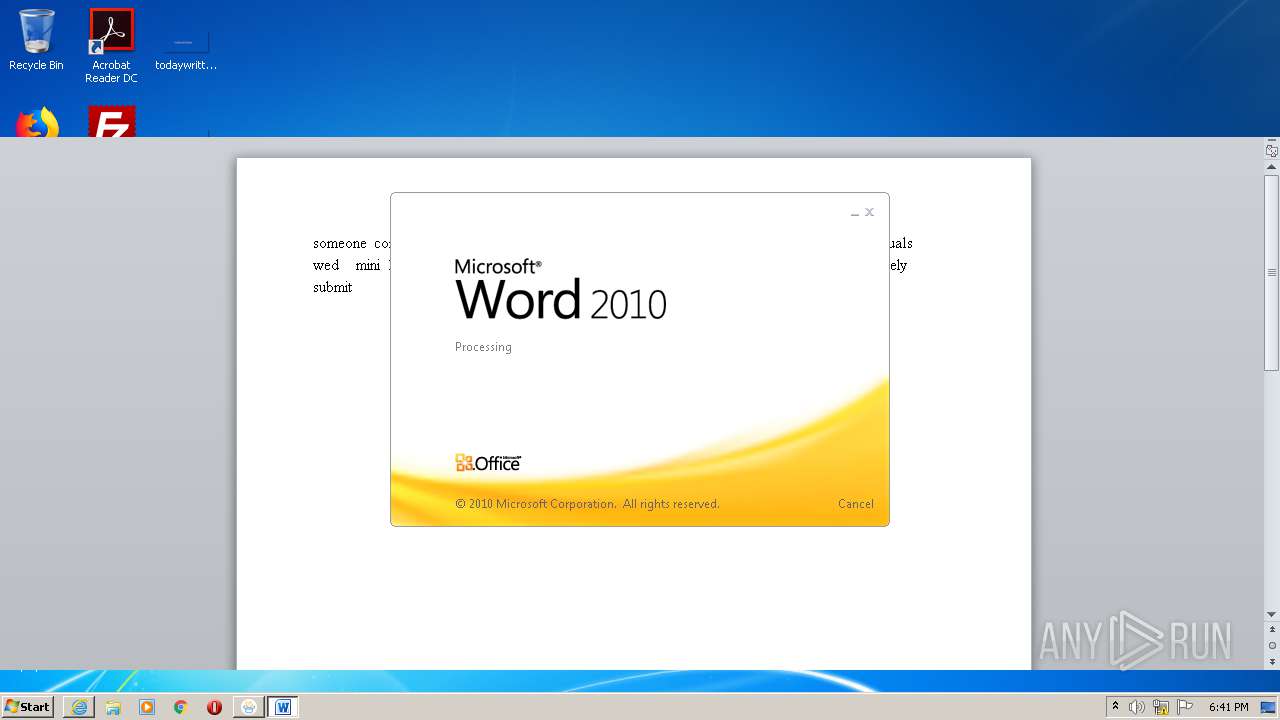Screen dimensions: 1280x720
Task: Switch to the taskbar app left of Word
Action: (249, 707)
